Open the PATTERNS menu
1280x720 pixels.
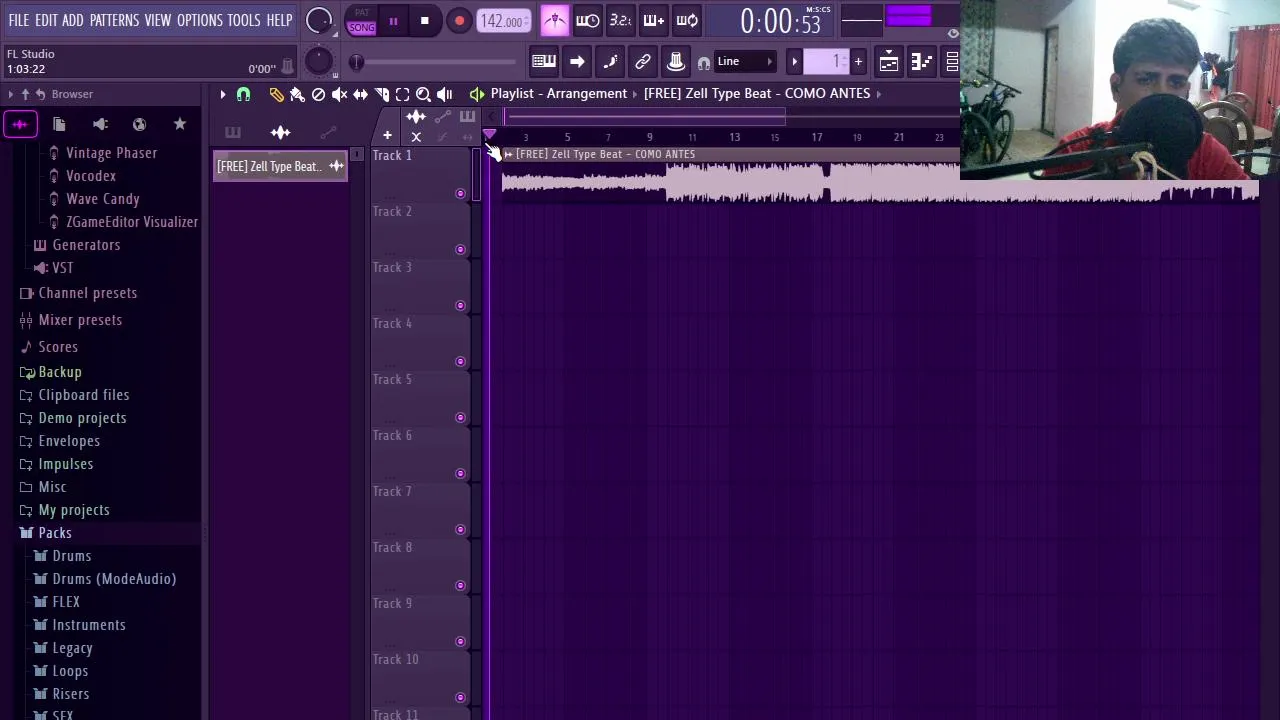click(x=114, y=20)
